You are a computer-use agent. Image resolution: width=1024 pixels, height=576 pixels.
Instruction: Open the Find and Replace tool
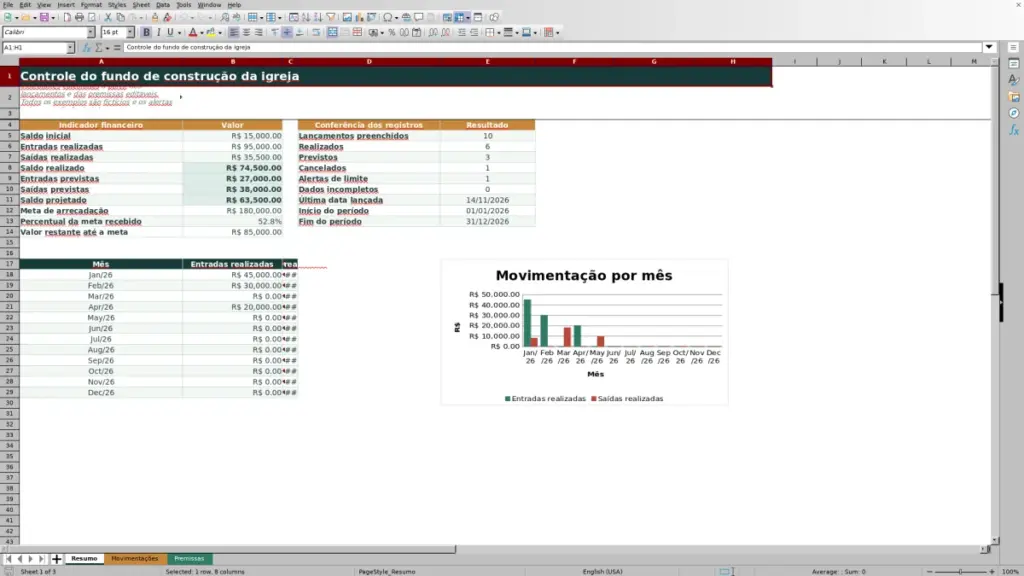click(225, 18)
